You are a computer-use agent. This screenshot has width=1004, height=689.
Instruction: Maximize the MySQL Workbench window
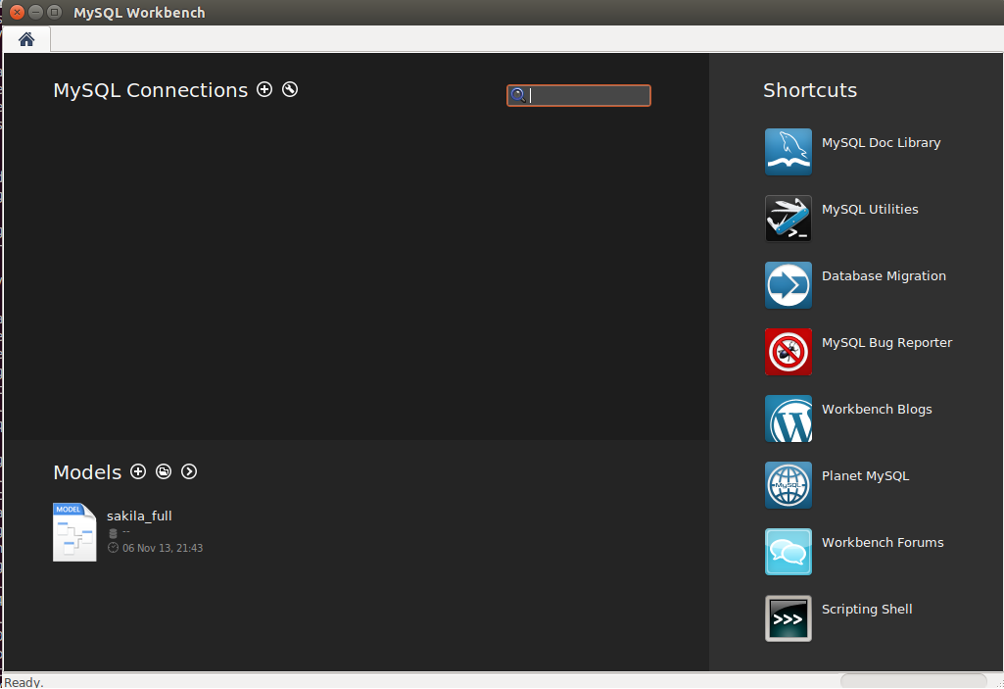coord(54,12)
